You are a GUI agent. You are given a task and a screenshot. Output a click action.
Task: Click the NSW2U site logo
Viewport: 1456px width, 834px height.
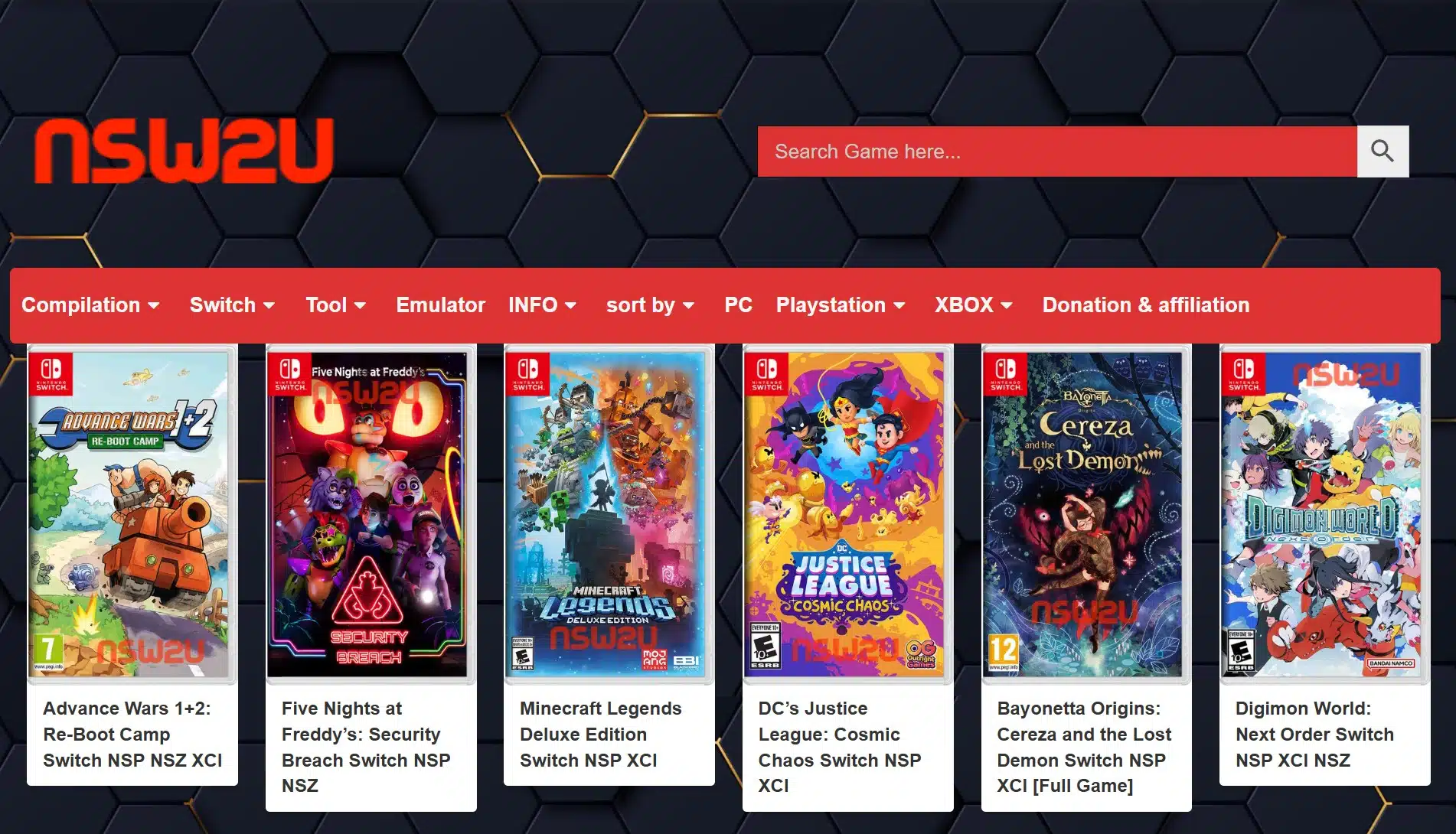point(184,151)
